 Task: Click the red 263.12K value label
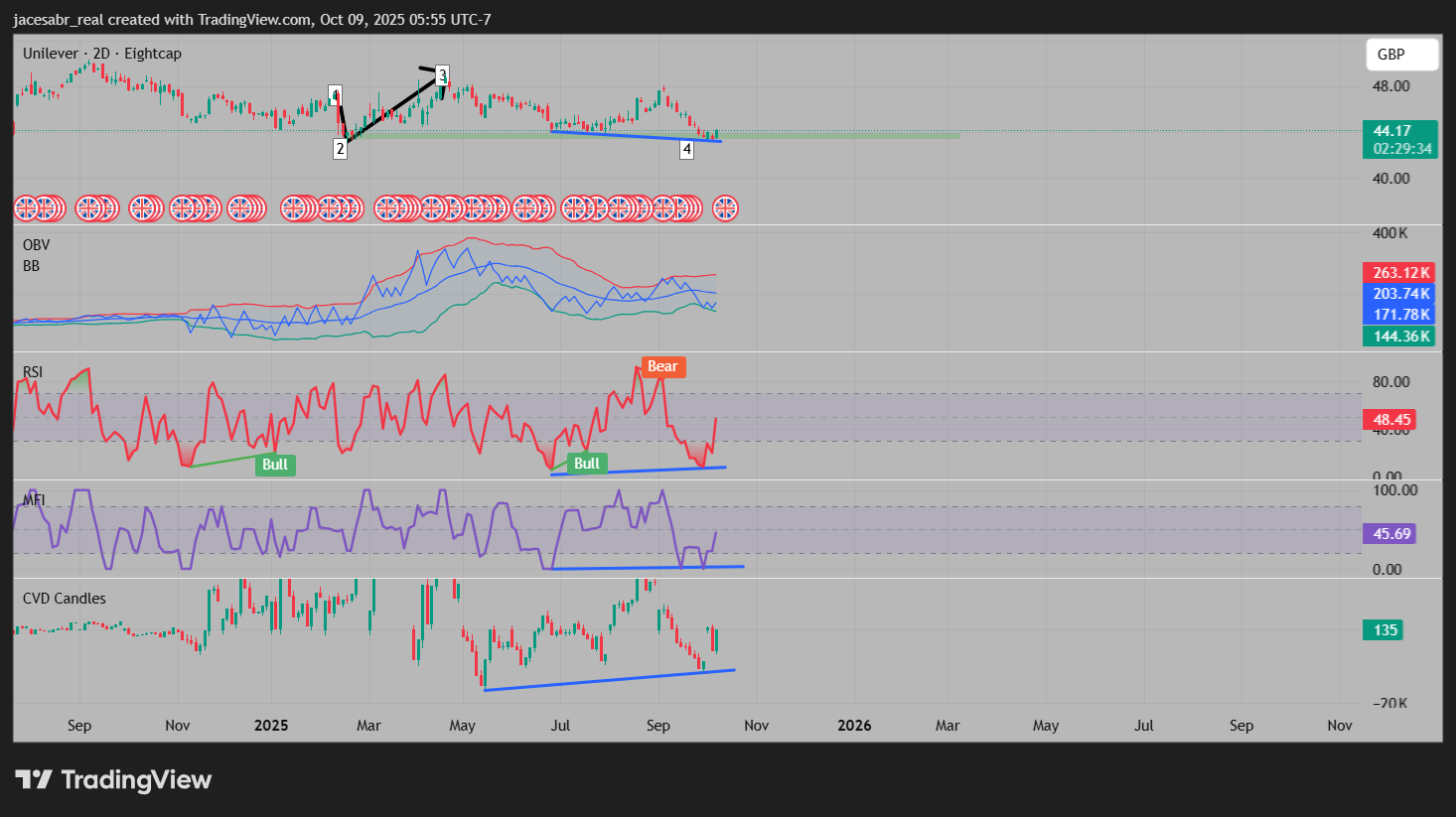click(1398, 272)
